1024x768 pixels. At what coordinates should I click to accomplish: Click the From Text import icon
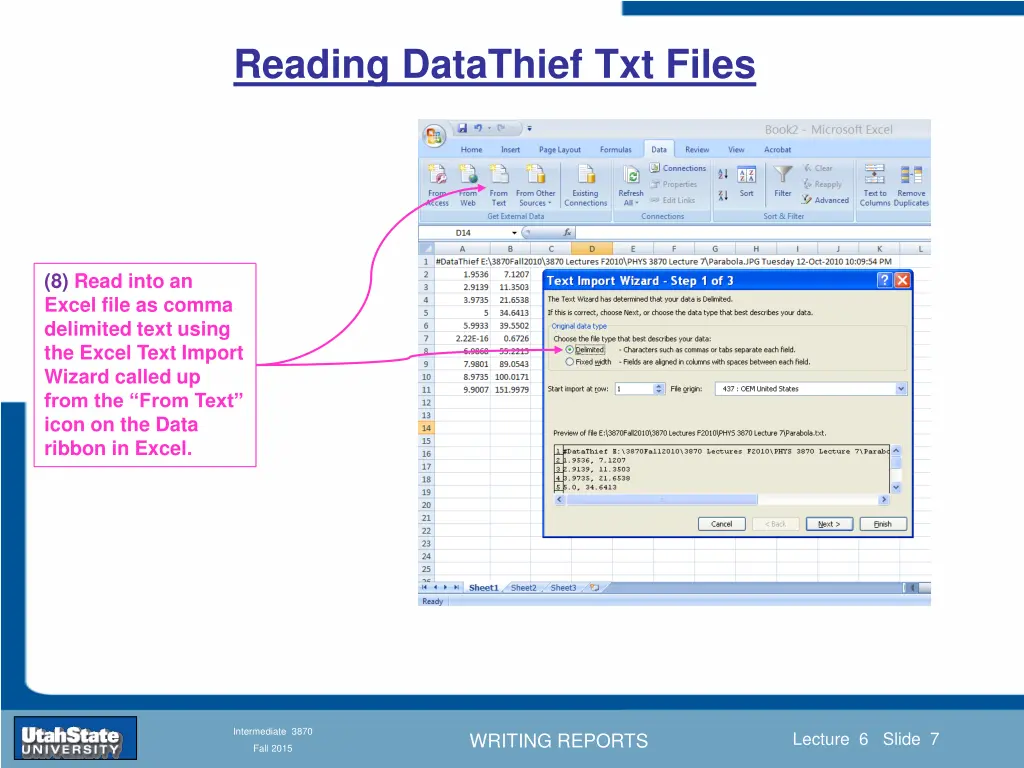(498, 185)
